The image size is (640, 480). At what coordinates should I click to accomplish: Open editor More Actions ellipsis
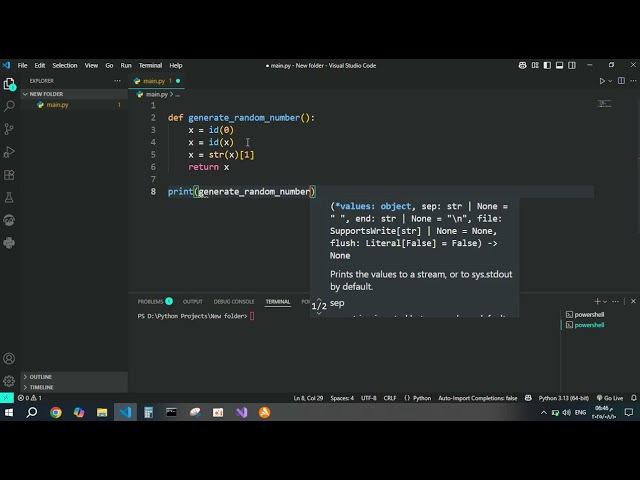(x=633, y=81)
